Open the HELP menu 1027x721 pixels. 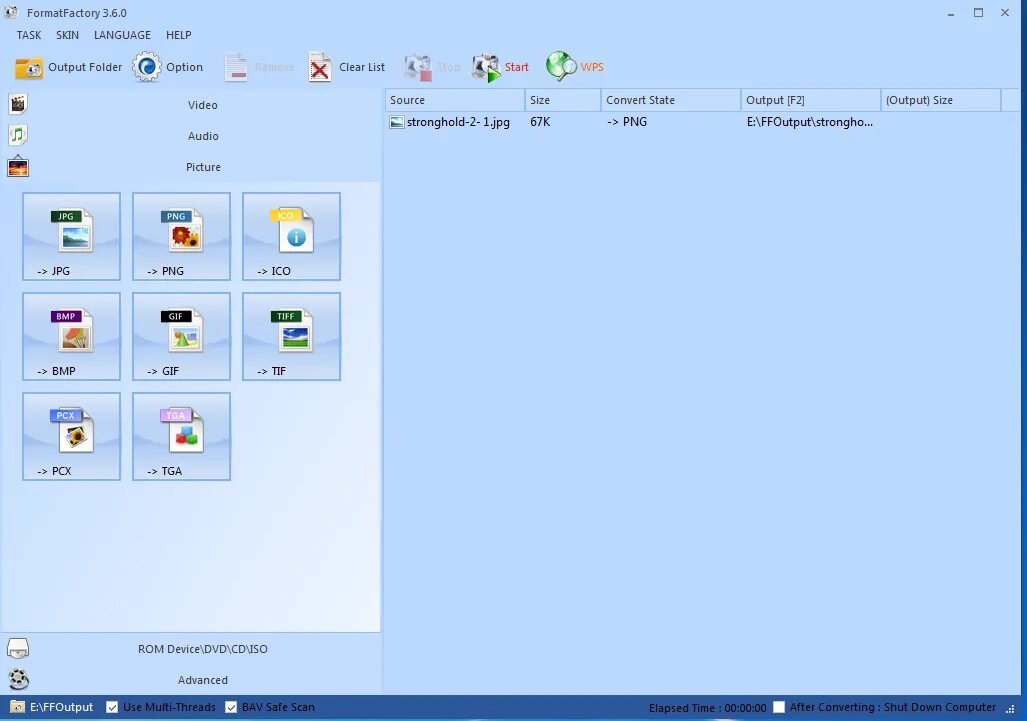[179, 35]
